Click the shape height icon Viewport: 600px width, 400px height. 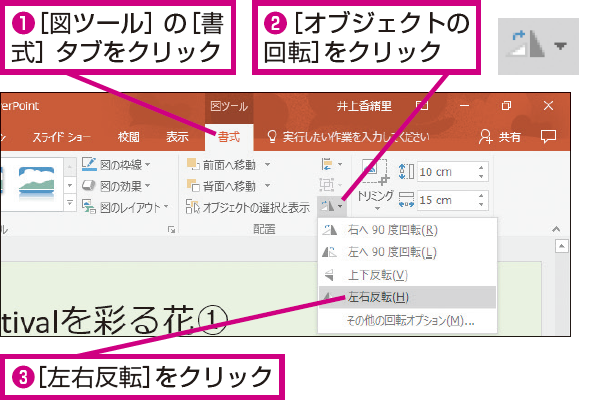tap(406, 172)
